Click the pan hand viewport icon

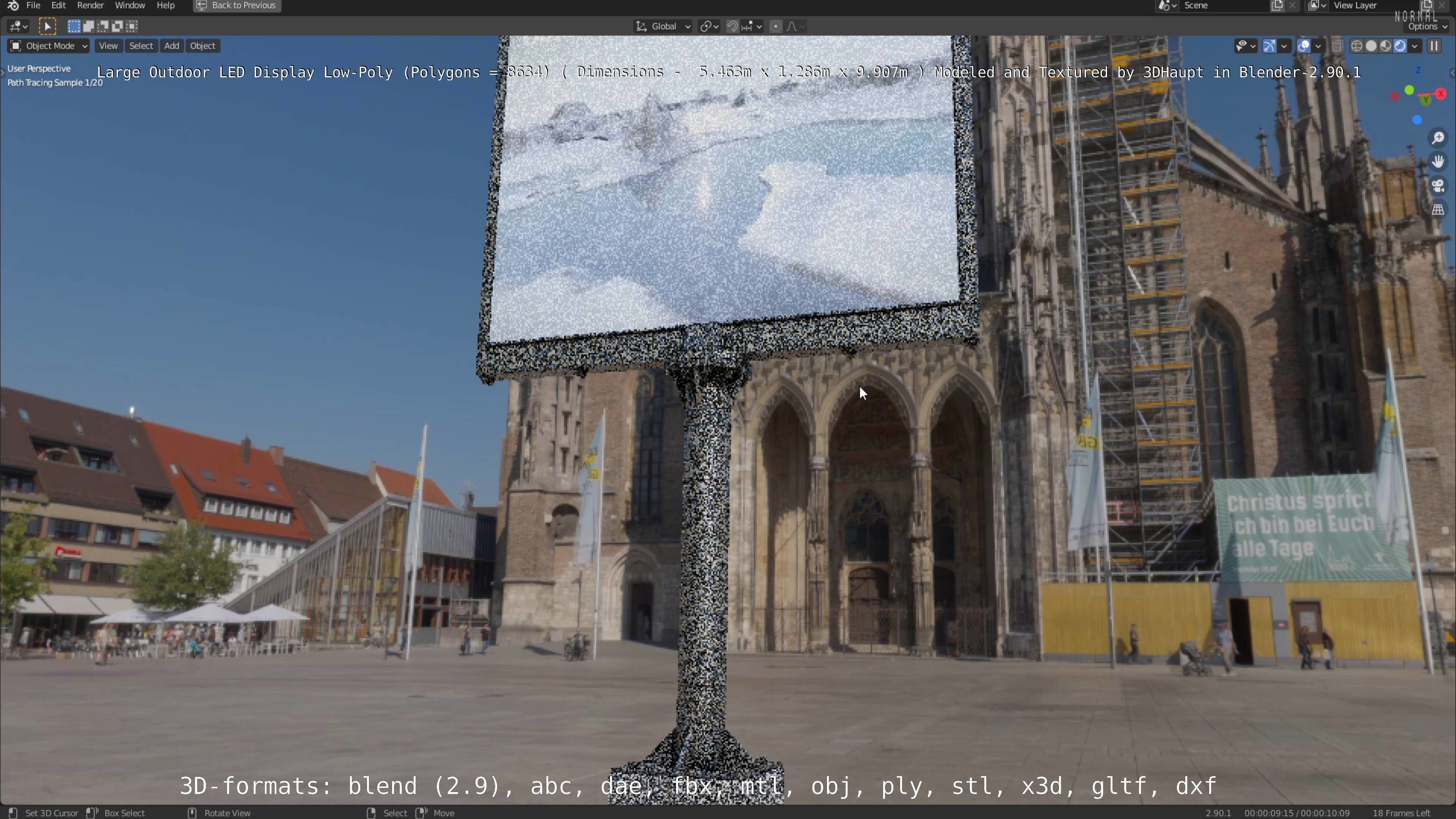[1438, 162]
